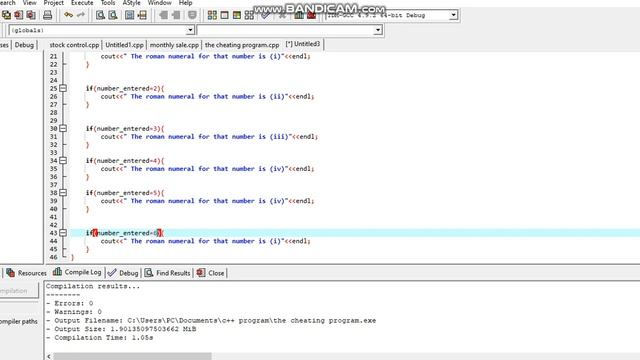This screenshot has height=360, width=640.
Task: Open the Project menu
Action: coord(53,3)
